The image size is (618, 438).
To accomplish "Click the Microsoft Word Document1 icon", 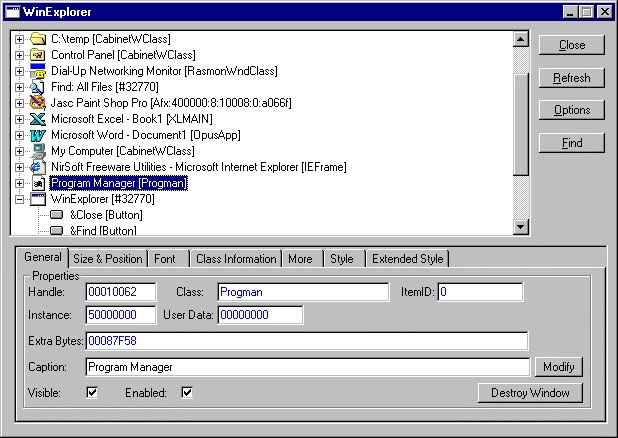I will pos(38,135).
